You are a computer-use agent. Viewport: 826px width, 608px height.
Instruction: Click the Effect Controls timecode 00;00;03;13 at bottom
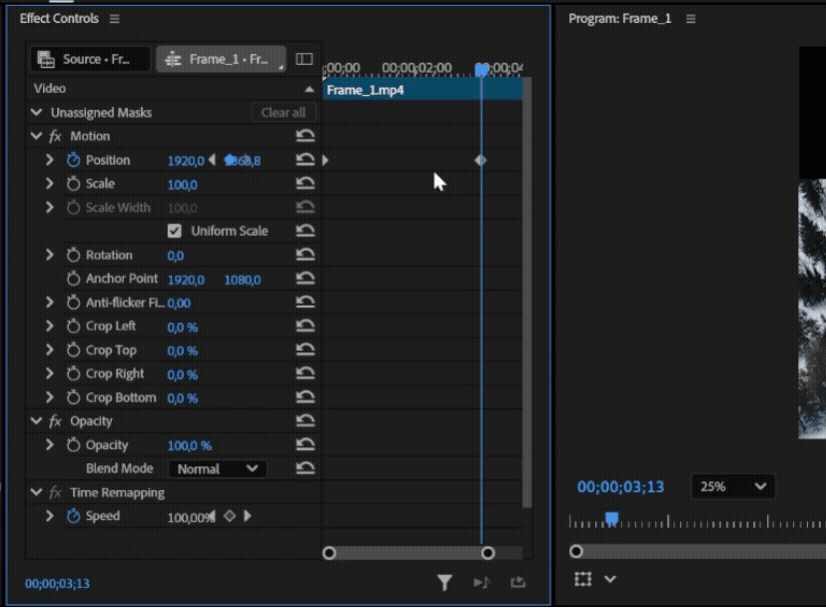point(57,583)
